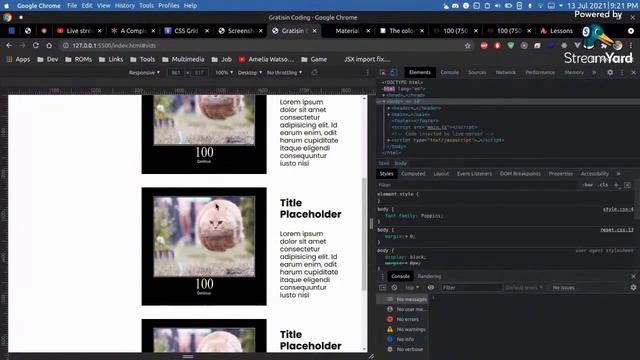Image resolution: width=640 pixels, height=360 pixels.
Task: Select No warnings filter in console sidebar
Action: pos(406,329)
